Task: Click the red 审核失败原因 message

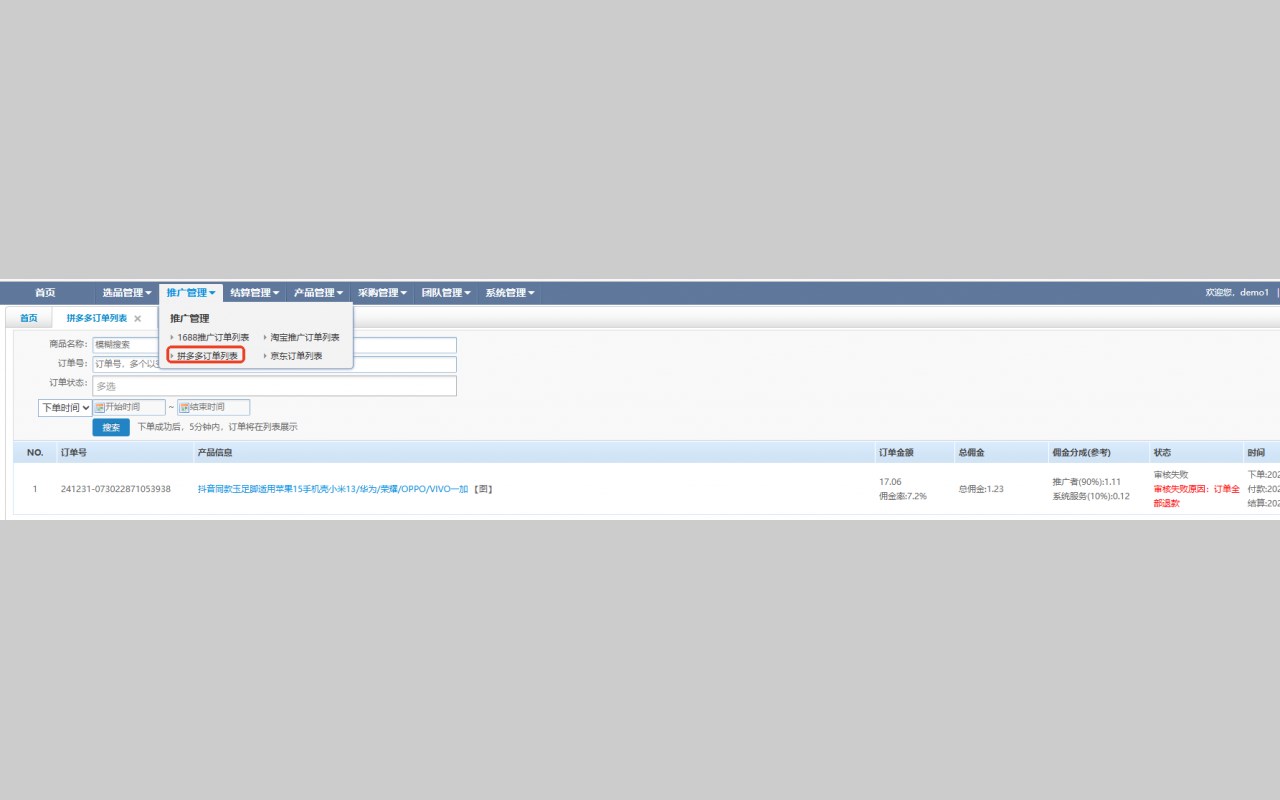Action: pyautogui.click(x=1196, y=496)
